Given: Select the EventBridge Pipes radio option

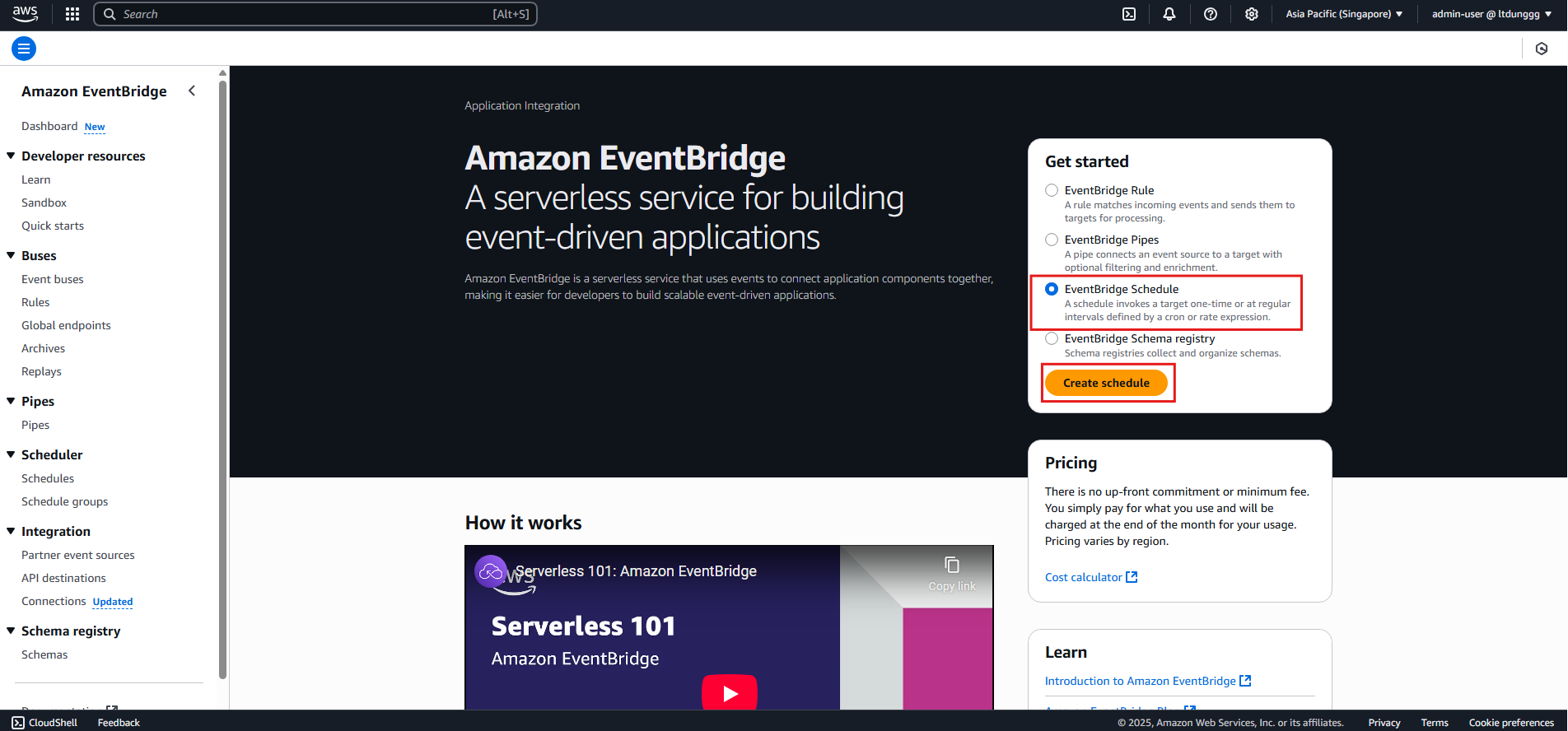Looking at the screenshot, I should point(1052,240).
